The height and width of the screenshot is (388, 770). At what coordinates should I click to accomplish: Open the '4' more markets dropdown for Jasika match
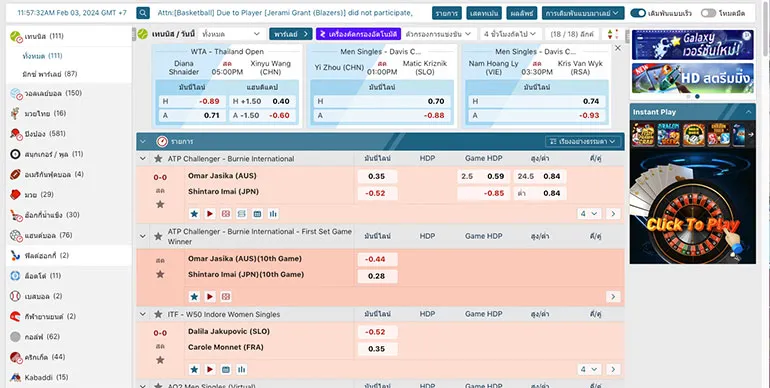[588, 214]
